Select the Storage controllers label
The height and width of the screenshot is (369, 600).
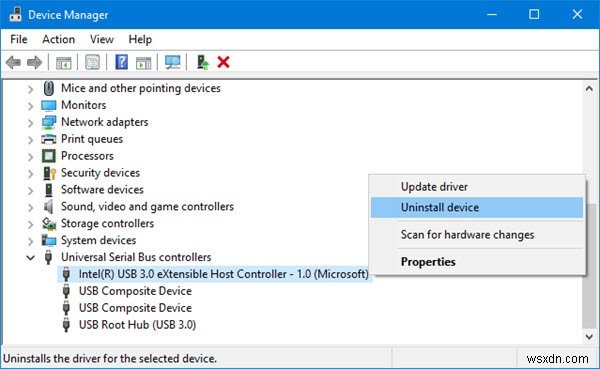pyautogui.click(x=108, y=224)
